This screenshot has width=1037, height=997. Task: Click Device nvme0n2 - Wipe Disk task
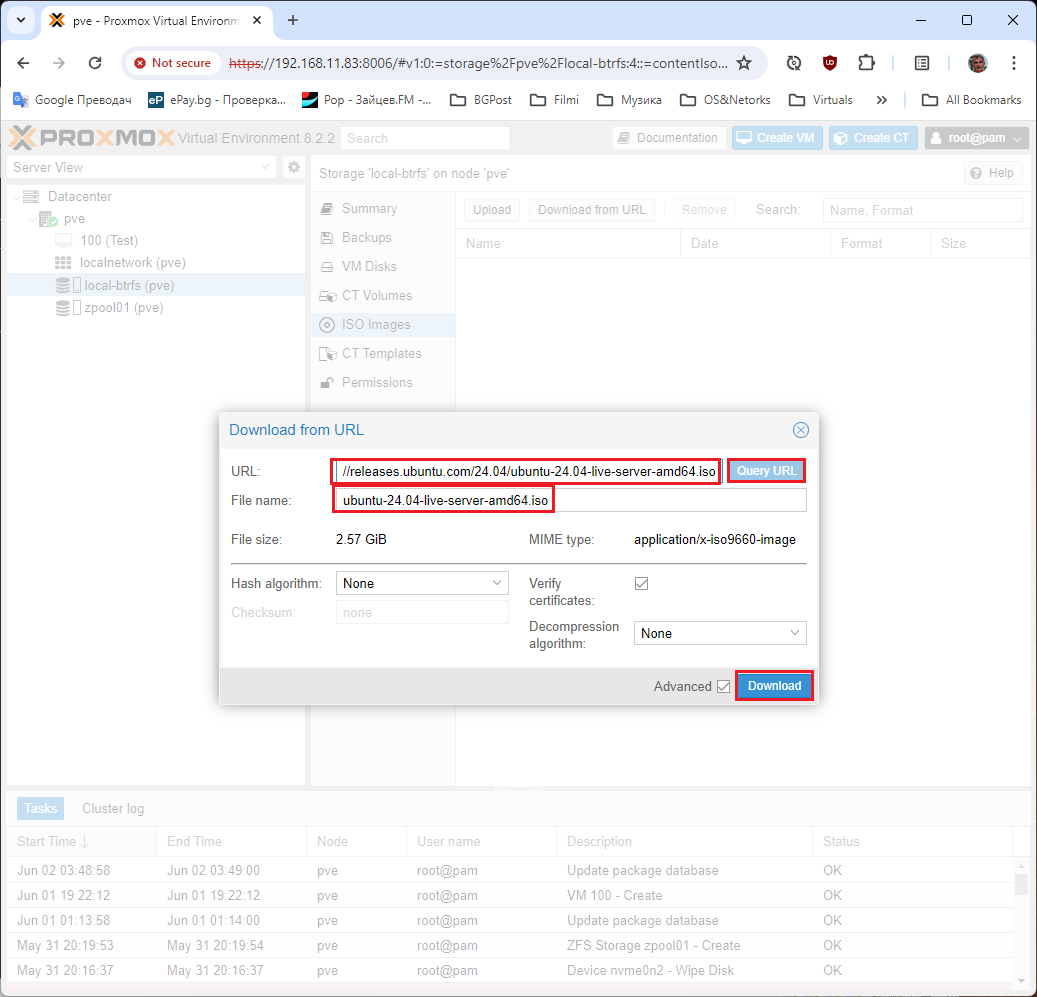[x=510, y=971]
